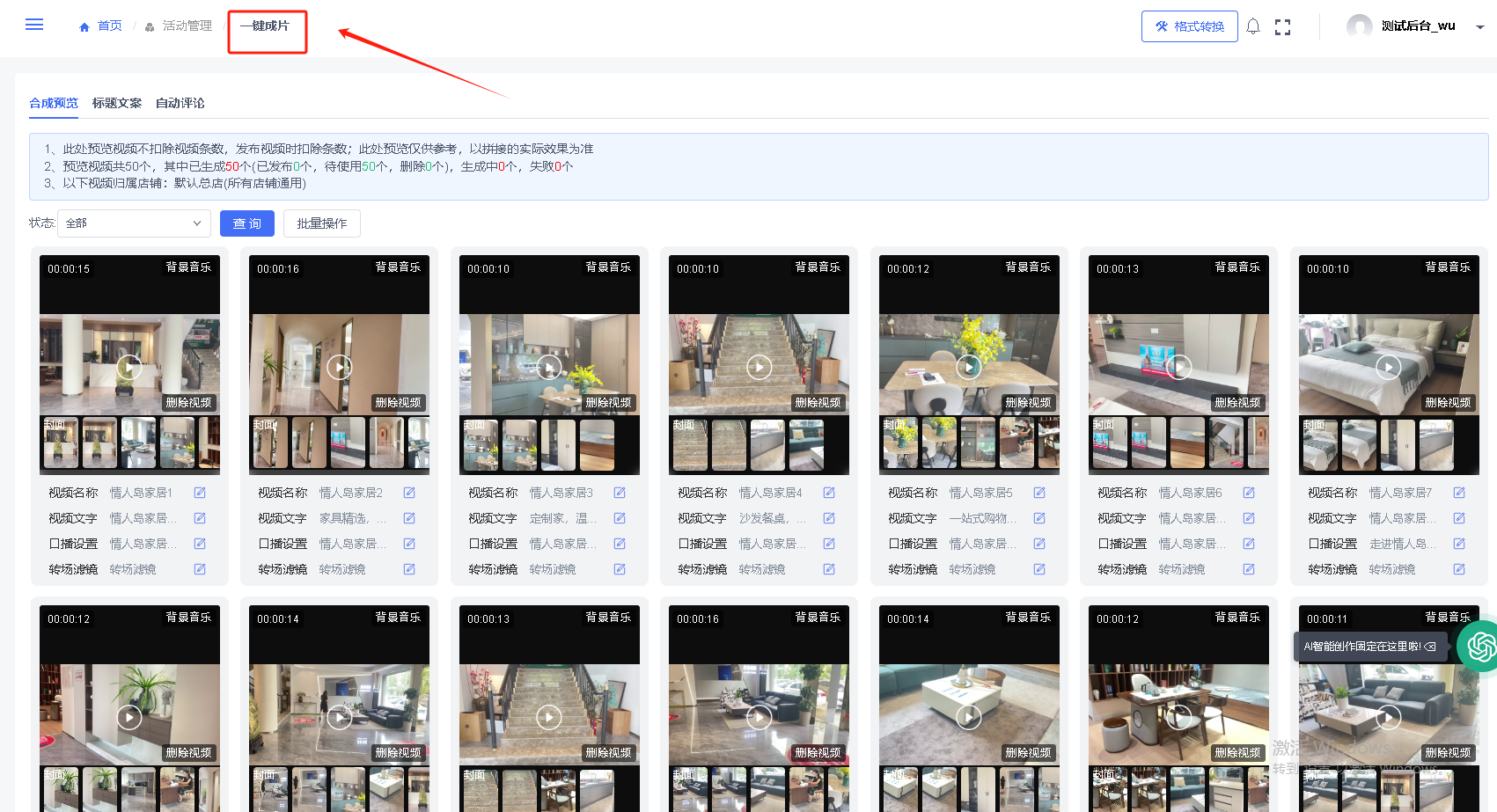Edit video text of 情人岛家居3
The image size is (1497, 812).
click(620, 518)
